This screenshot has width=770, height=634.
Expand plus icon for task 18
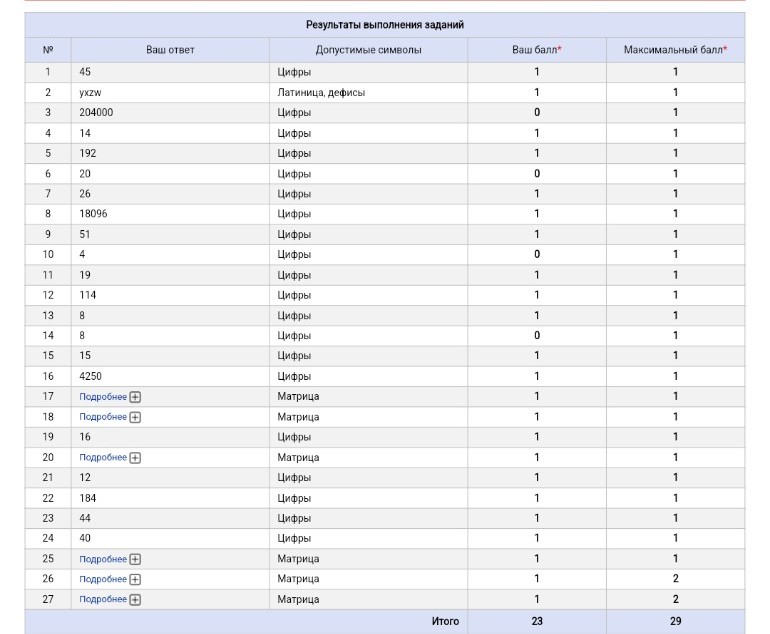pos(135,417)
